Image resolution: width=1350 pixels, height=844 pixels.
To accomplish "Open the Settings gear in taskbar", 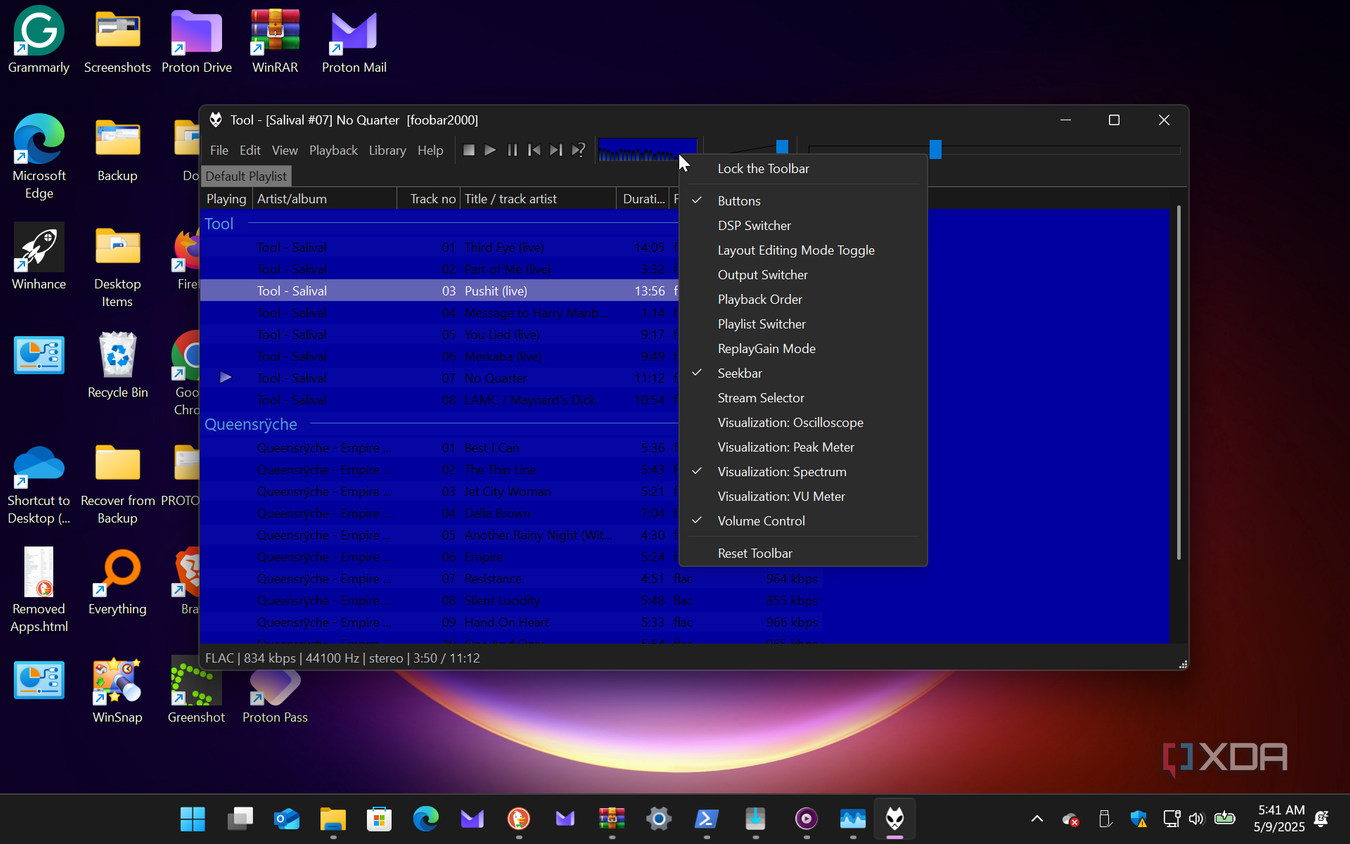I will point(658,819).
